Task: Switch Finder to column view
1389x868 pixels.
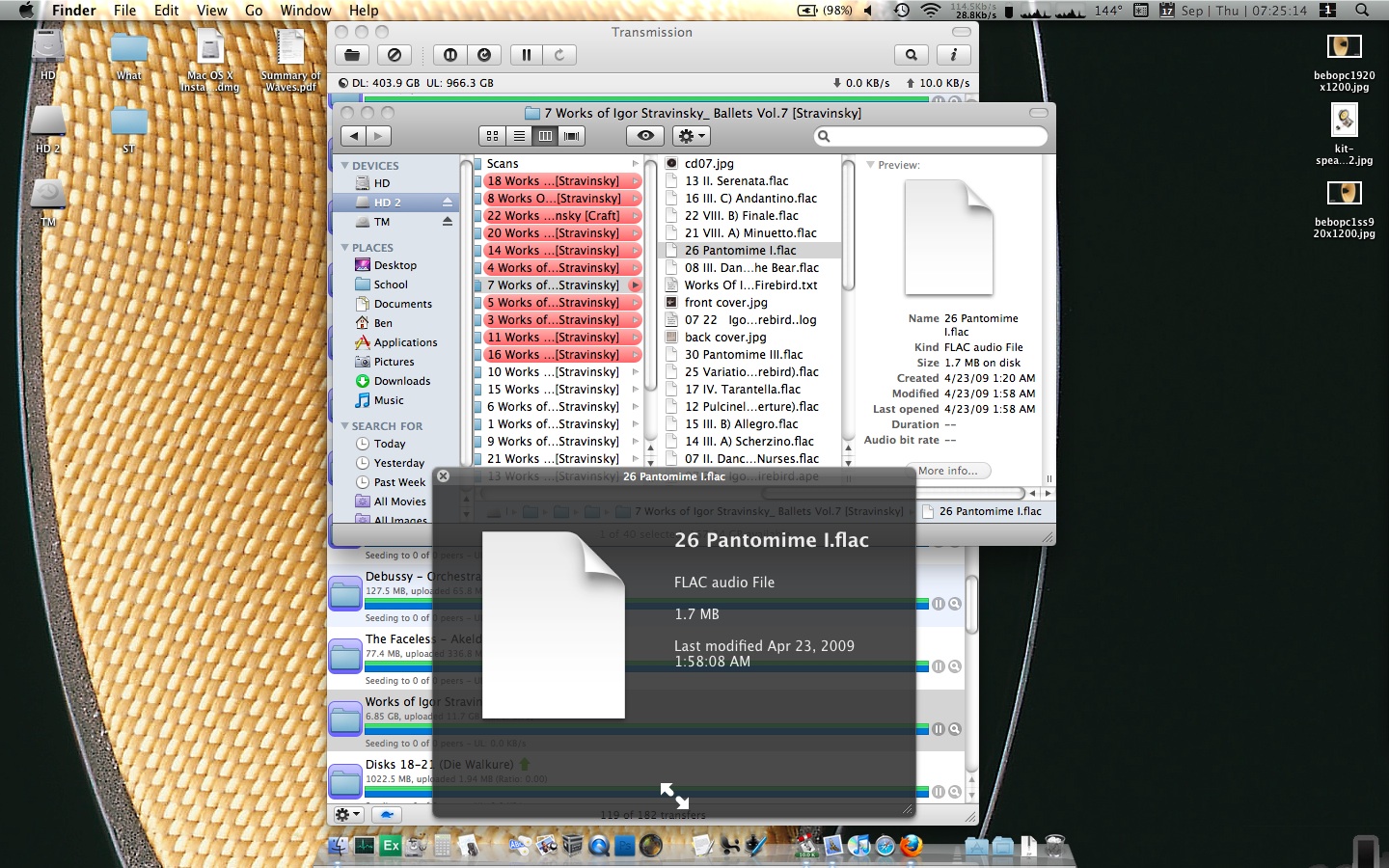Action: click(x=545, y=136)
